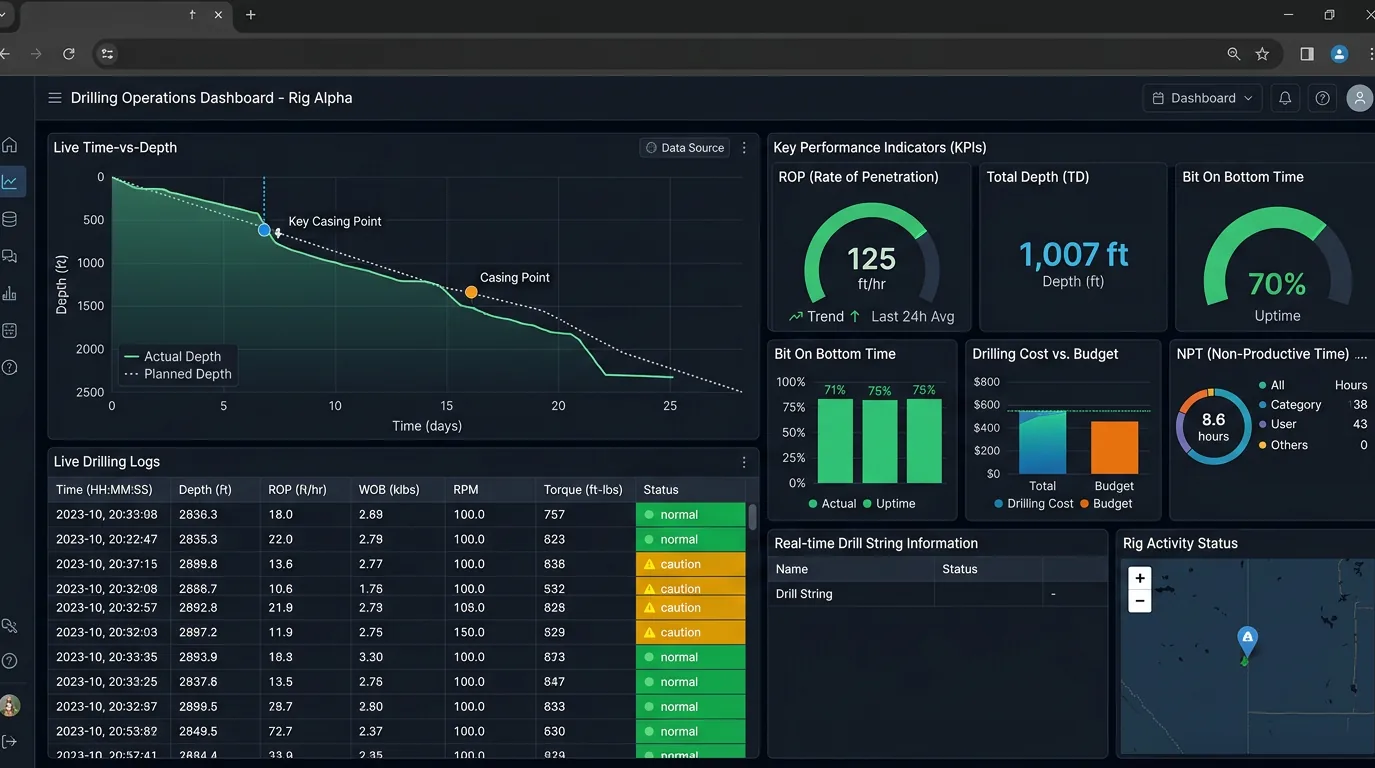Screen dimensions: 1375x768
Task: Close the current browser tab
Action: (219, 15)
